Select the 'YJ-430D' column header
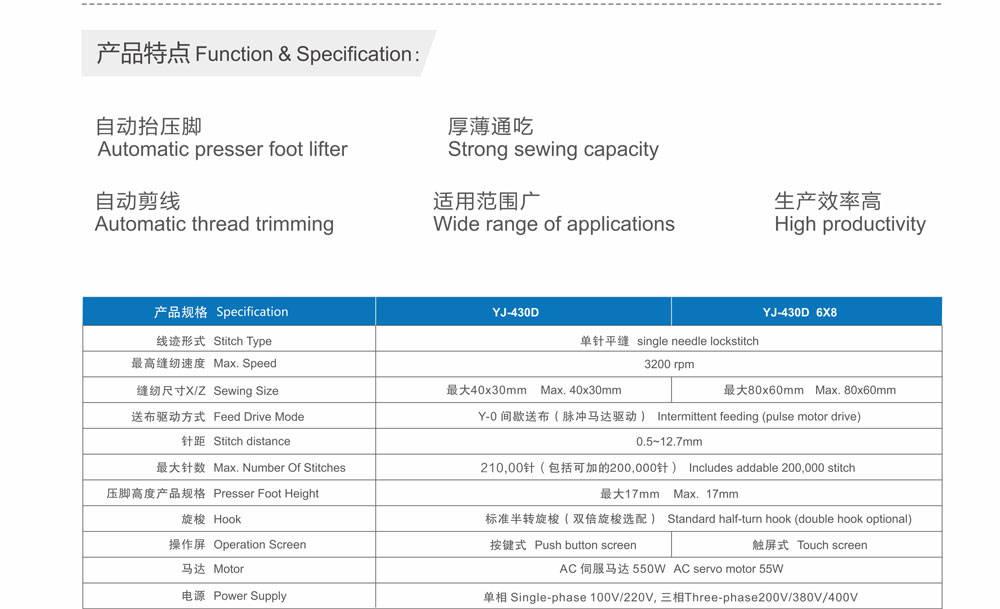1000x609 pixels. [x=515, y=312]
